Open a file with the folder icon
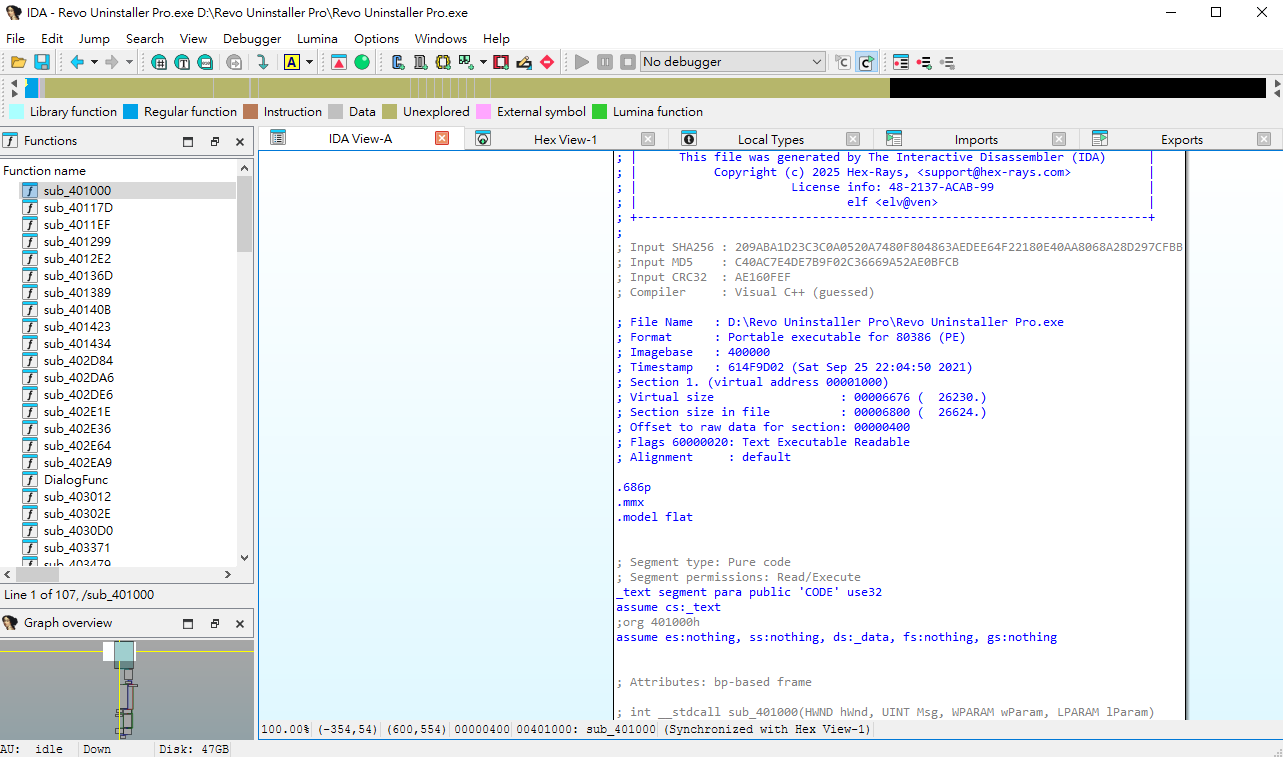The height and width of the screenshot is (757, 1283). click(18, 62)
